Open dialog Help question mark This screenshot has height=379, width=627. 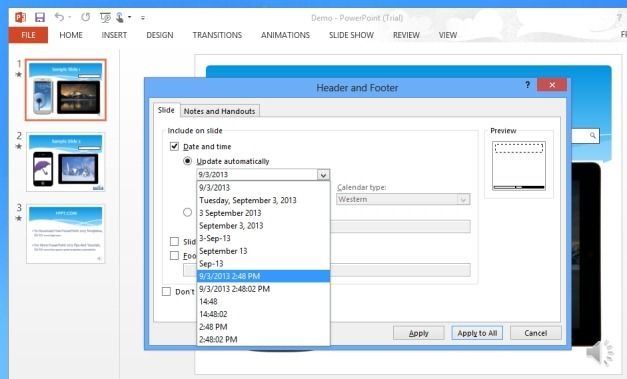click(527, 85)
